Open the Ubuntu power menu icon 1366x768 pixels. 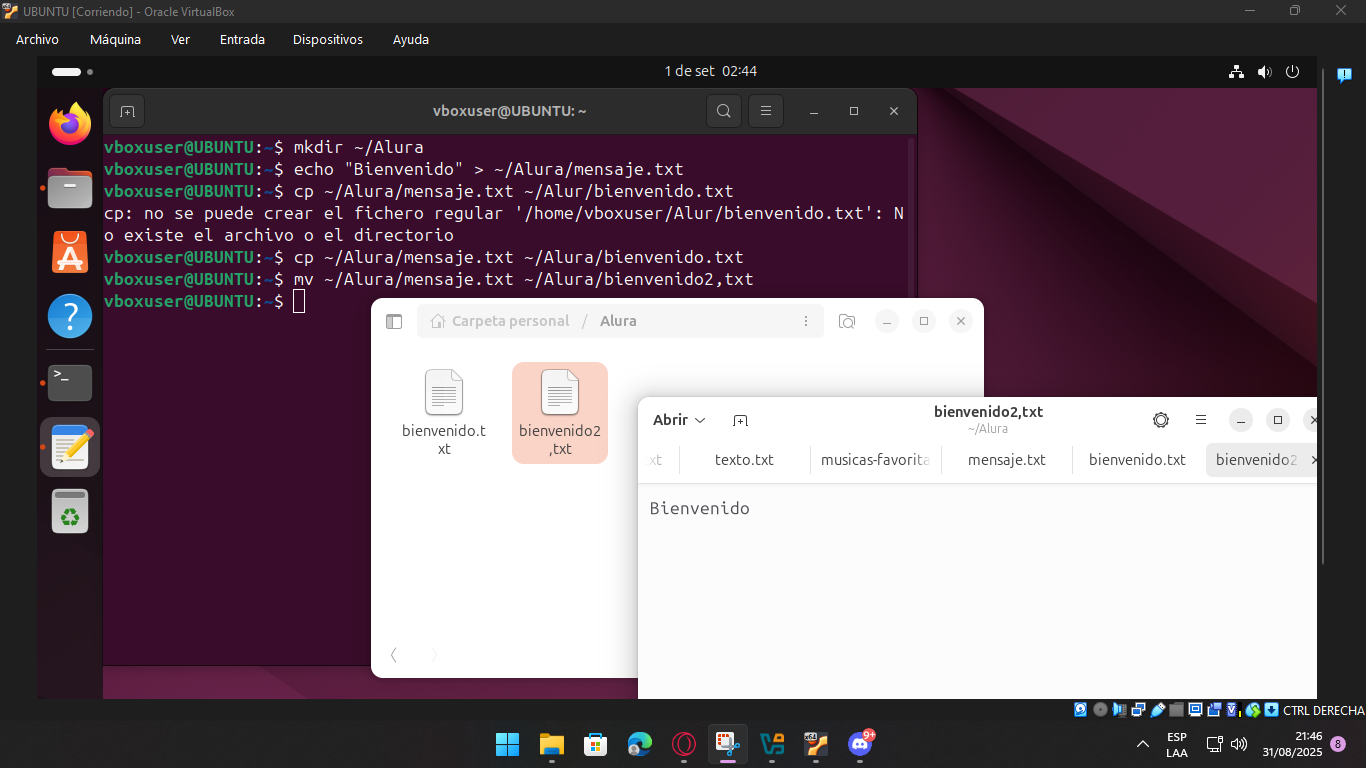[1292, 71]
